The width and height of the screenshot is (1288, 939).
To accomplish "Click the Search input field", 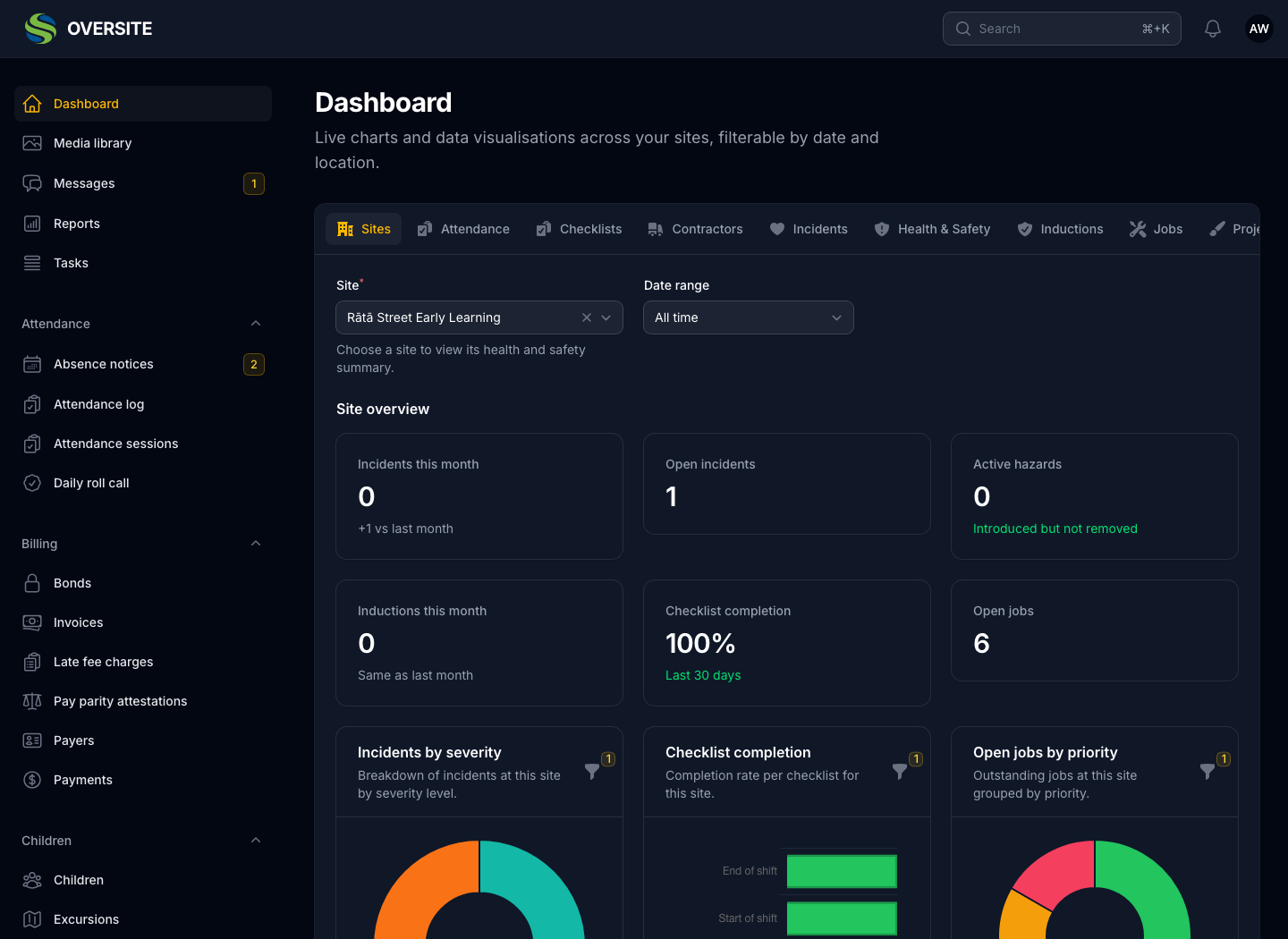I will 1062,29.
